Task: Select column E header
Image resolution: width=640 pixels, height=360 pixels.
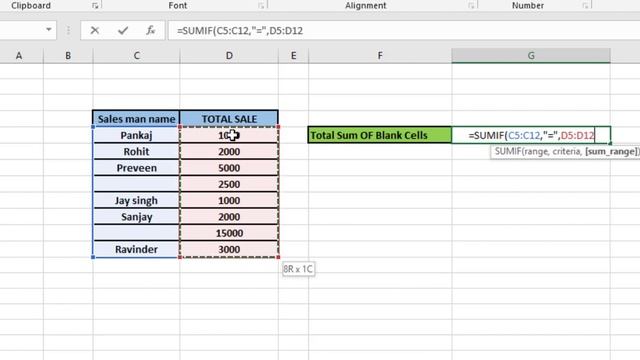Action: point(293,56)
